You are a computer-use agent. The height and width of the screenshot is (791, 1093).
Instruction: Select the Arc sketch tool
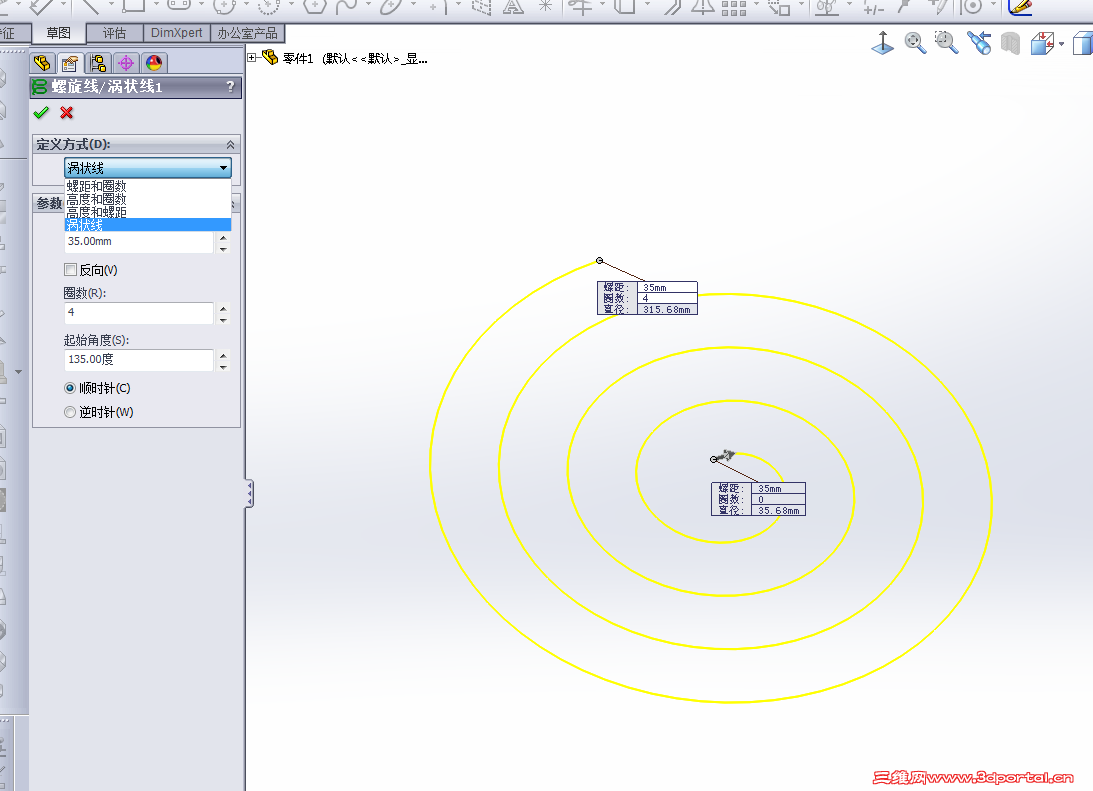269,7
